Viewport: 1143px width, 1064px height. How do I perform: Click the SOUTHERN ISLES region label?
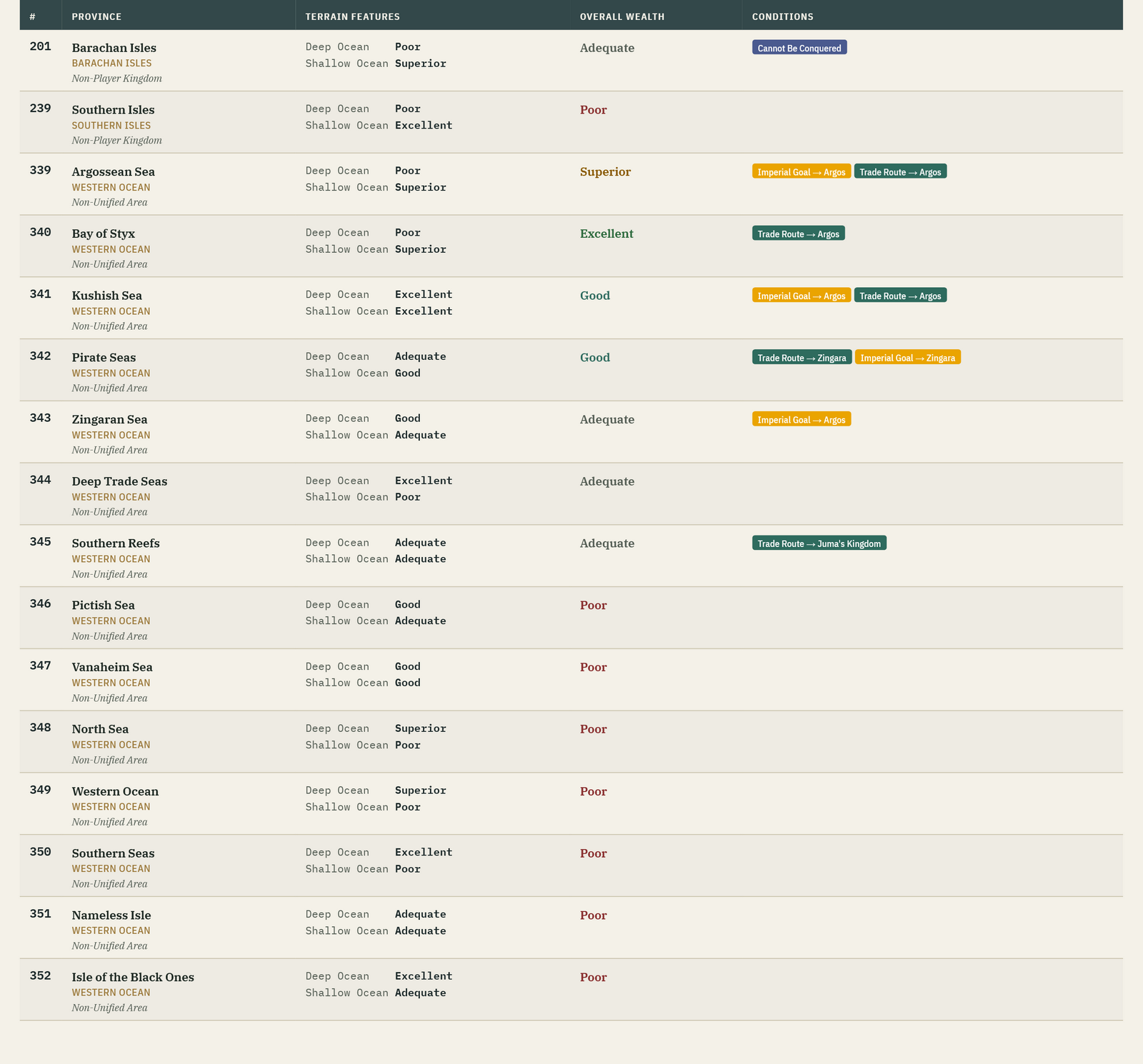111,126
